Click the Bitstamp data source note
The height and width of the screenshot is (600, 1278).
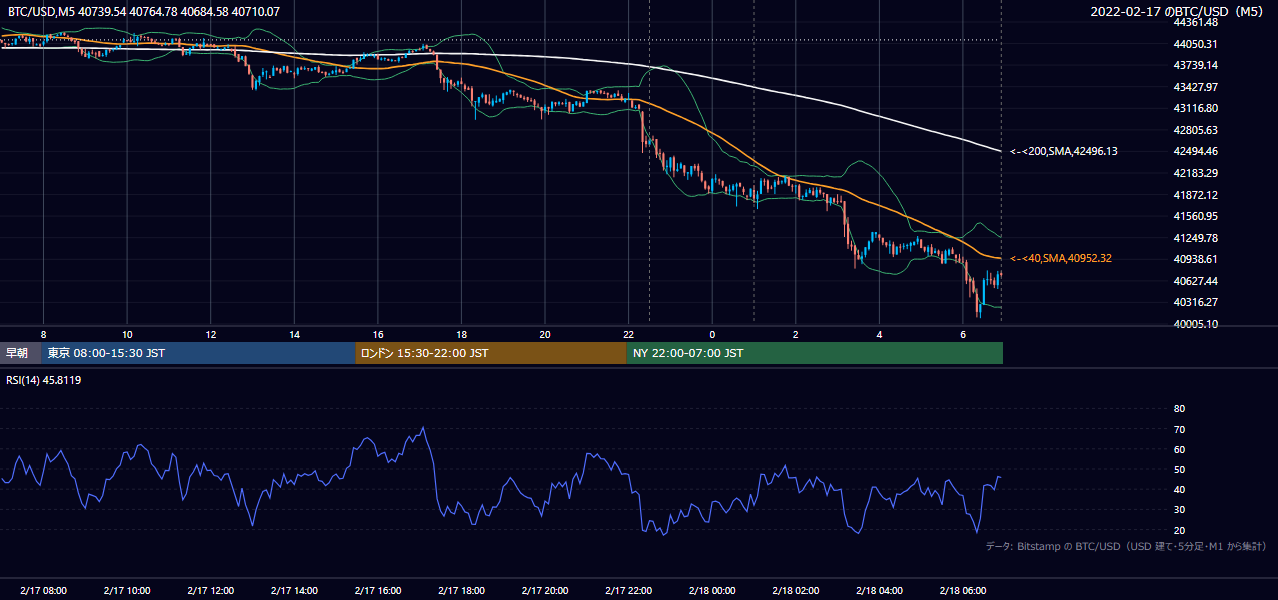tap(1126, 546)
